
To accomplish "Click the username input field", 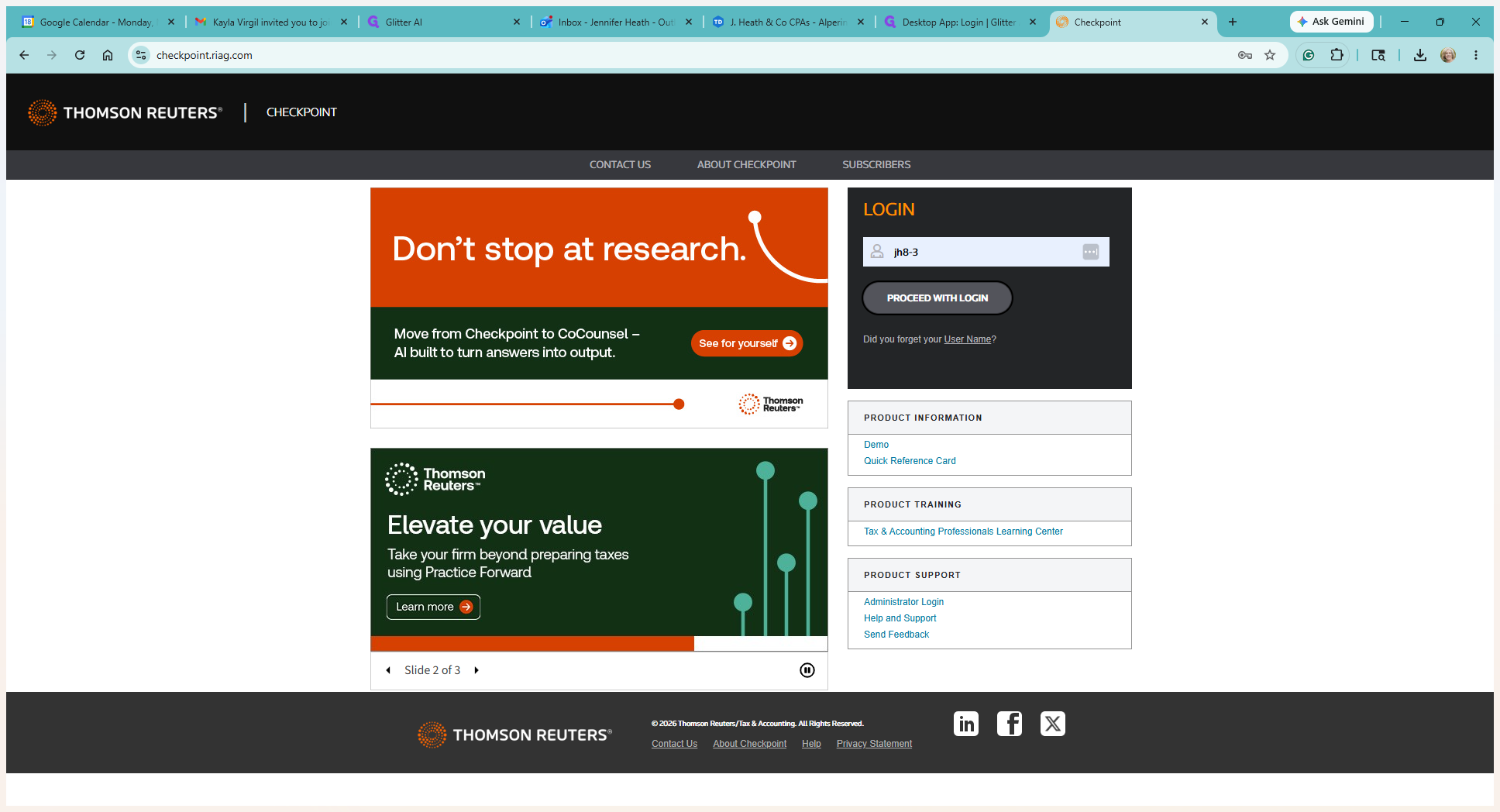I will point(986,252).
